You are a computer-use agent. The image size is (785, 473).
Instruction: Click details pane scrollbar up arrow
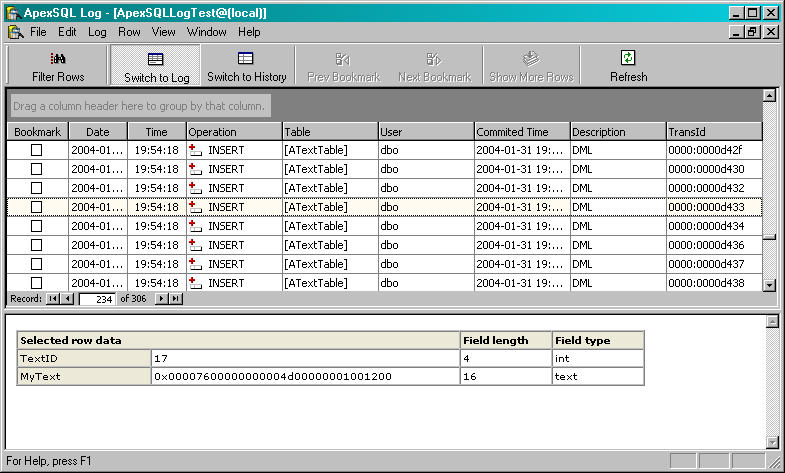pos(772,321)
